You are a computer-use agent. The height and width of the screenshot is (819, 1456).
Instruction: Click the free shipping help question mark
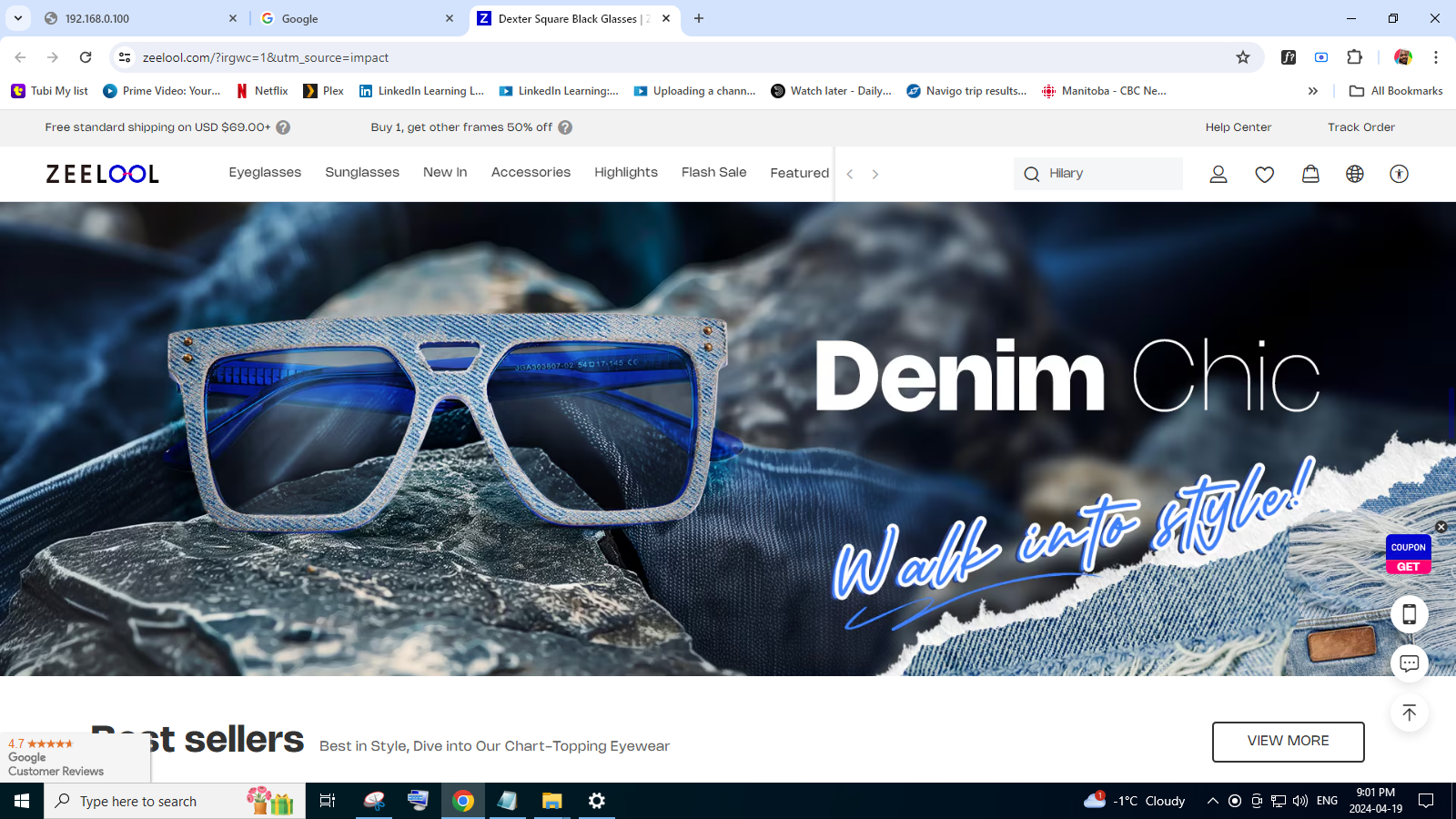pos(283,127)
